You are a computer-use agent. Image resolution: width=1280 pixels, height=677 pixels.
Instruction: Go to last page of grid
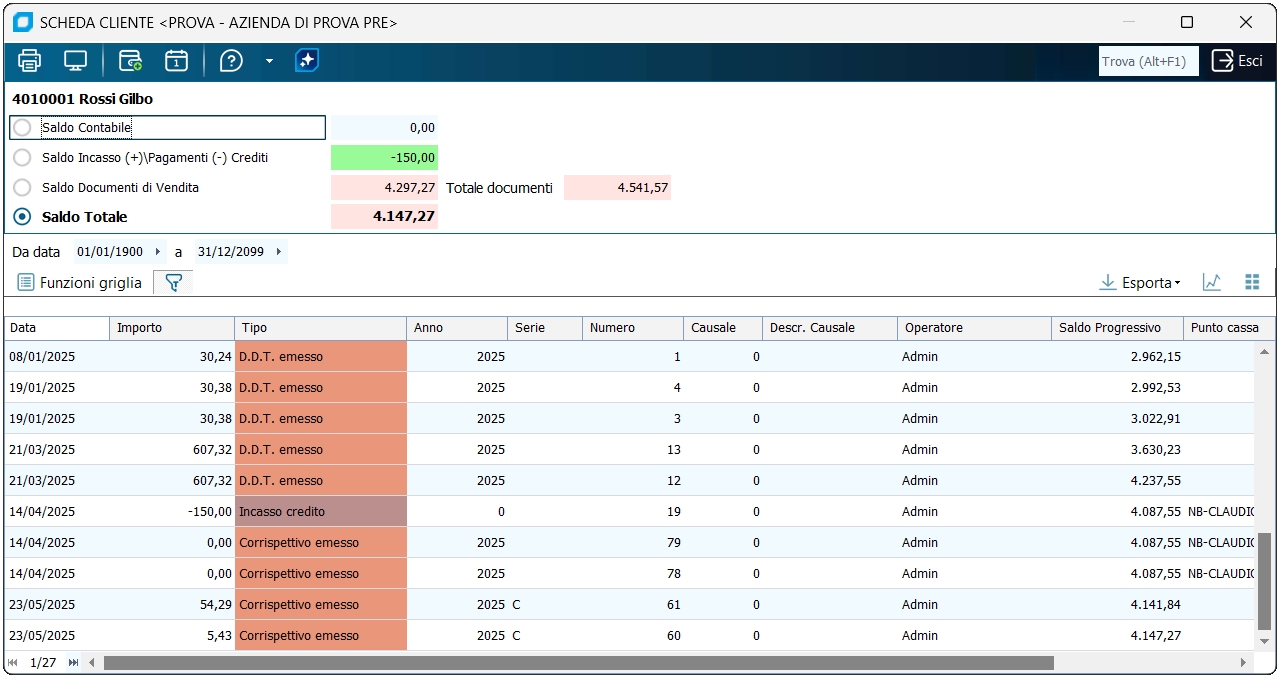tap(73, 663)
